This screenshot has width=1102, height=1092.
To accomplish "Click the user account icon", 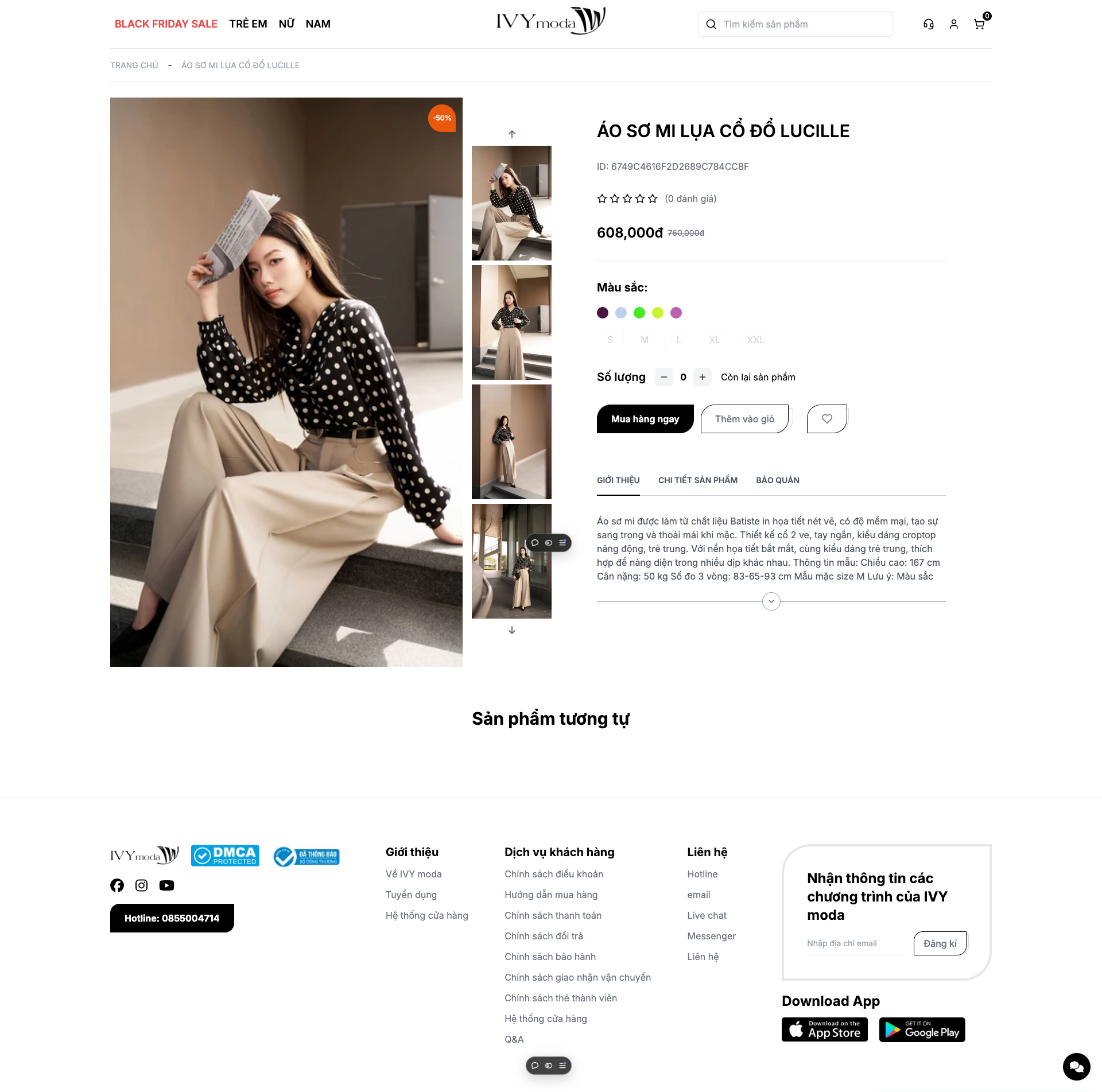I will [x=954, y=24].
